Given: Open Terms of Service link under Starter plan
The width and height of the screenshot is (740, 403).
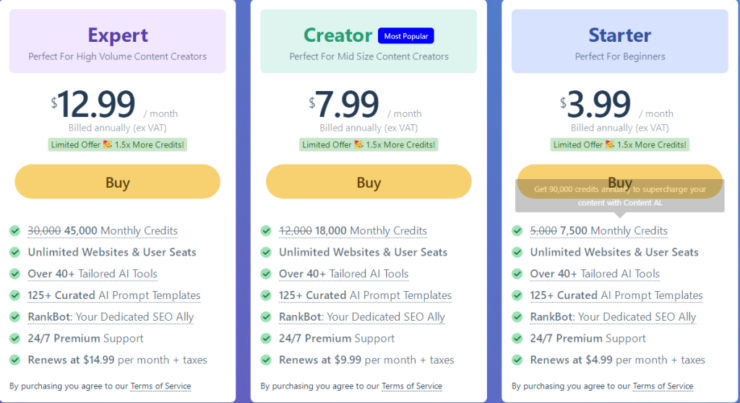Looking at the screenshot, I should (x=663, y=386).
